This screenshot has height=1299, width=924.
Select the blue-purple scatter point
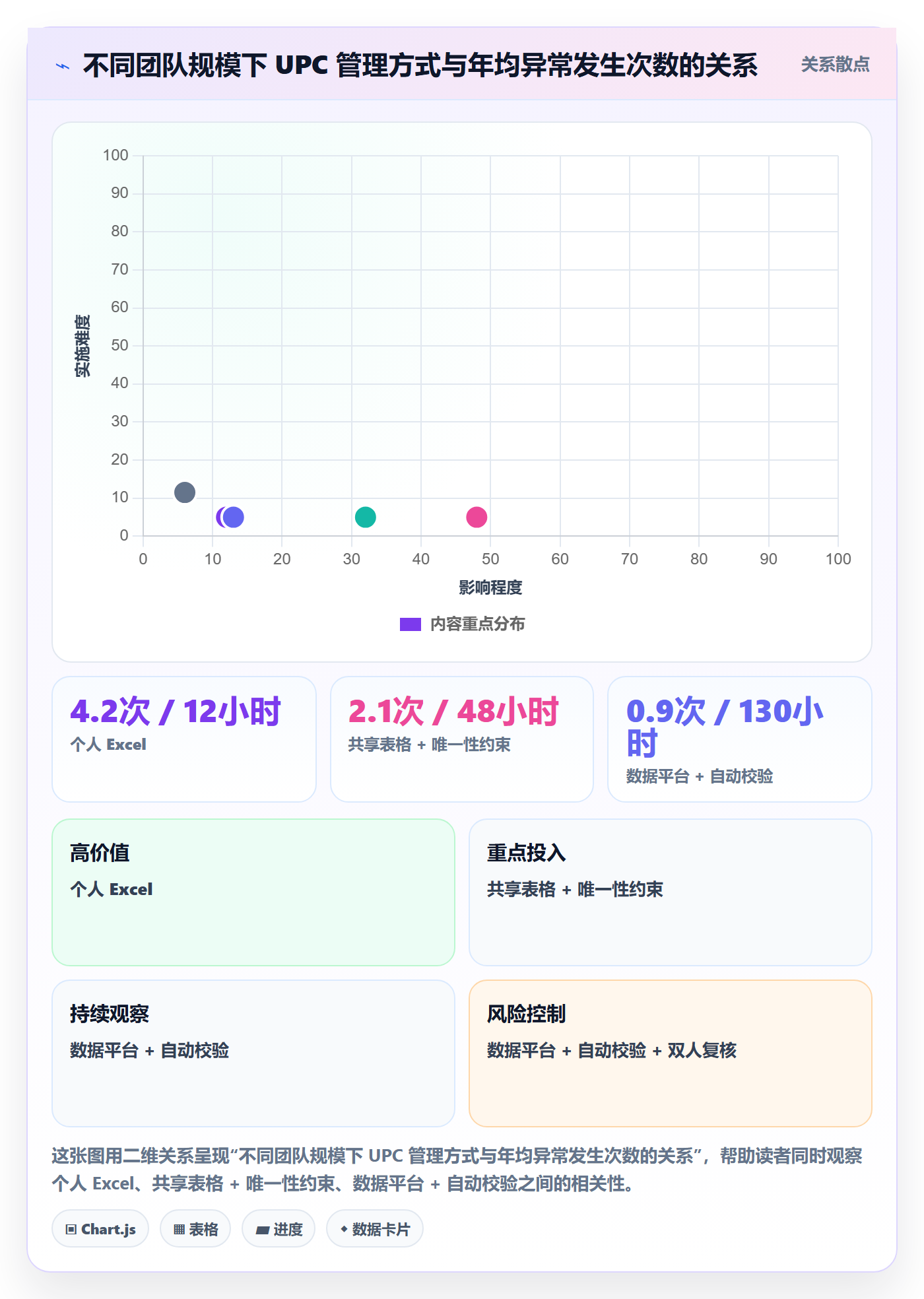click(234, 517)
